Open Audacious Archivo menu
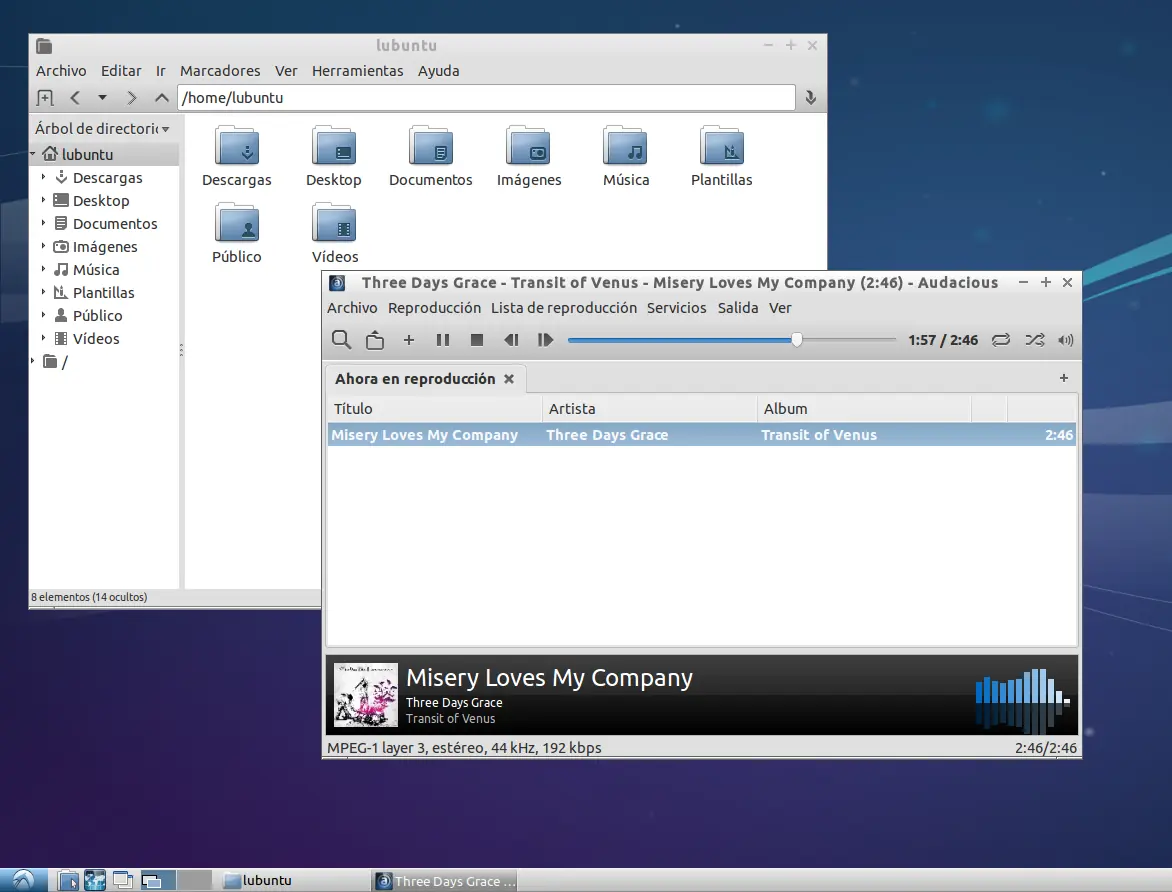The image size is (1172, 892). pos(352,308)
